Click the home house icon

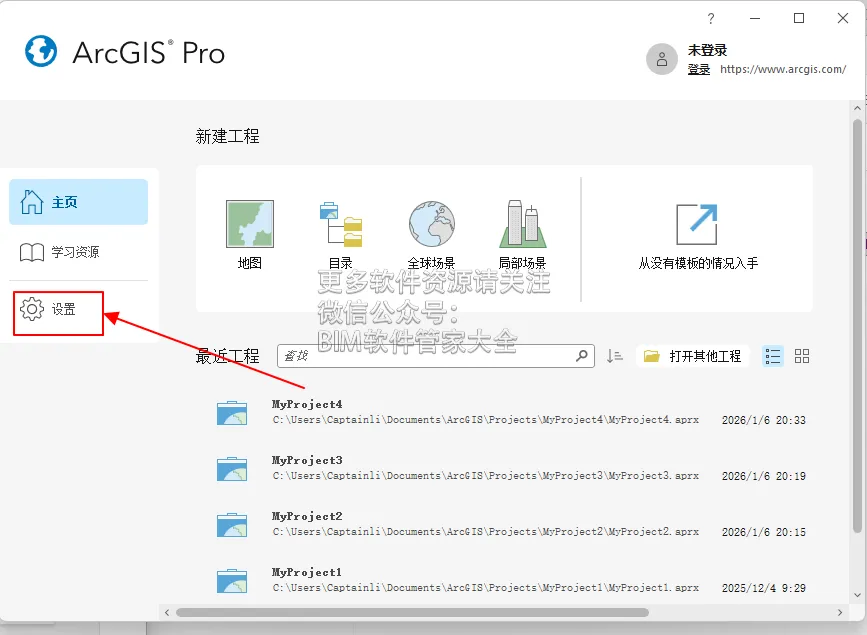[32, 202]
